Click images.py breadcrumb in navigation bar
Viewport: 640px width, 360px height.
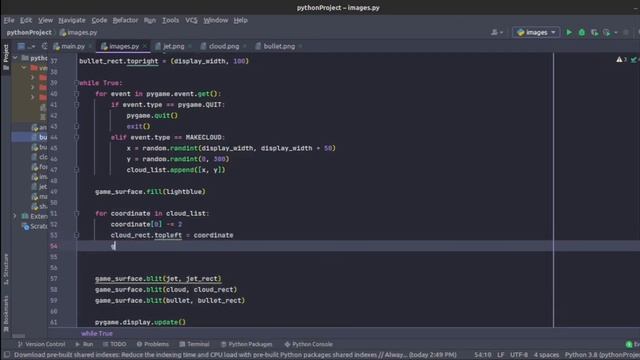(78, 32)
